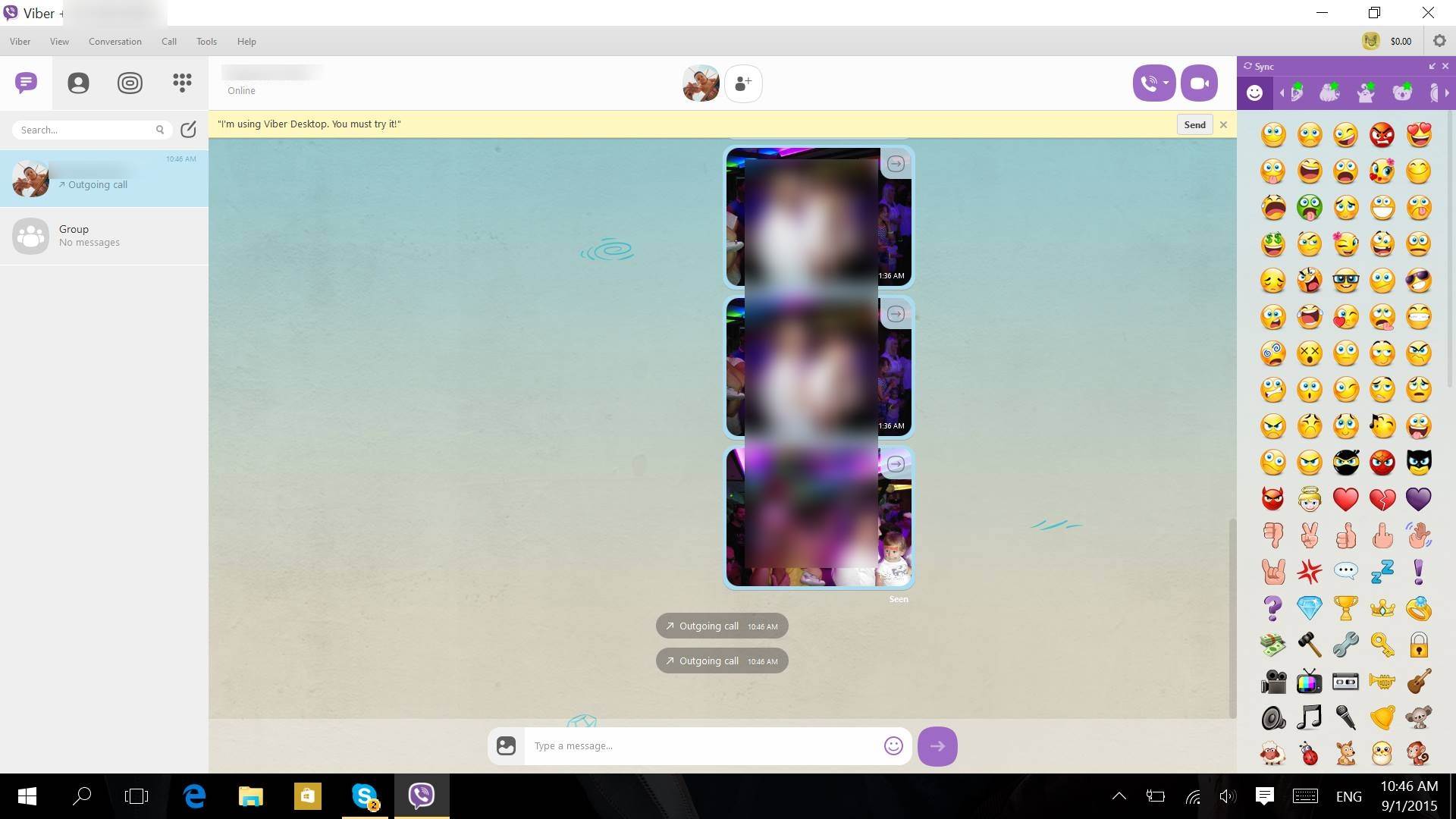Click the Sync button in sticker panel
Screen dimensions: 1456x819
click(1259, 67)
